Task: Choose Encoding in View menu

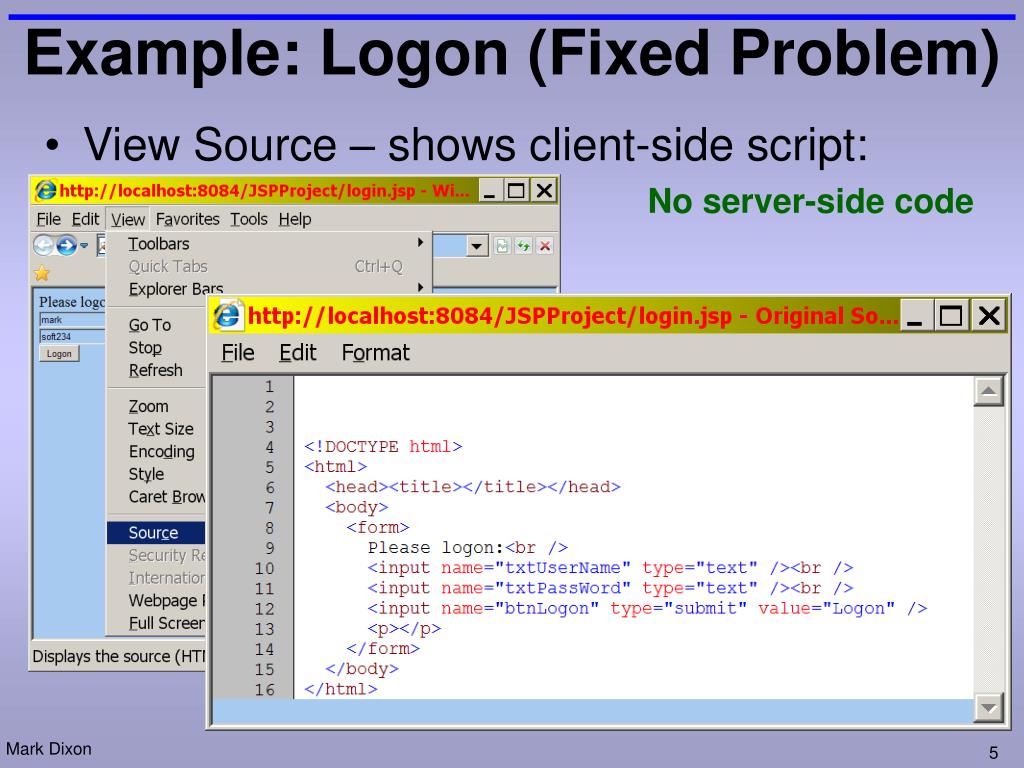Action: coord(157,452)
